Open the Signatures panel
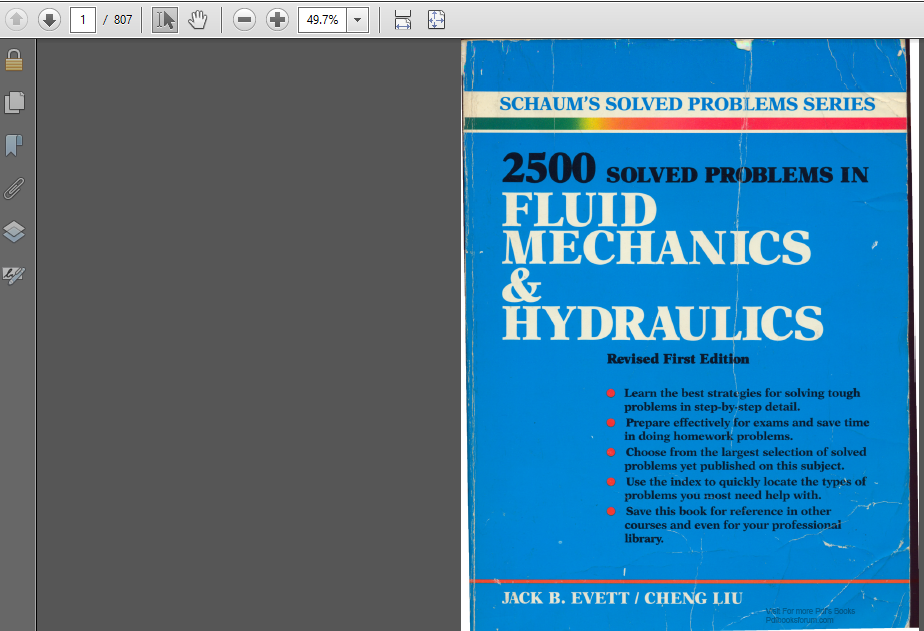 pyautogui.click(x=14, y=275)
